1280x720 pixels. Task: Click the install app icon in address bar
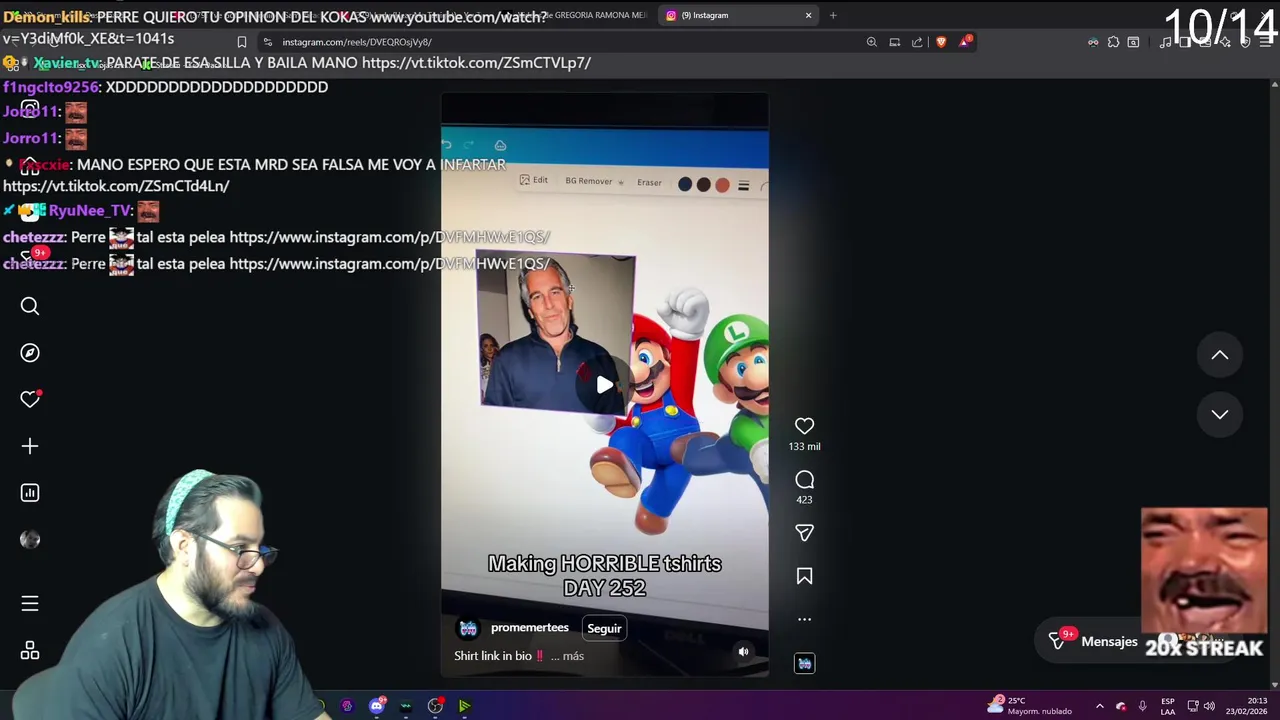click(x=895, y=42)
